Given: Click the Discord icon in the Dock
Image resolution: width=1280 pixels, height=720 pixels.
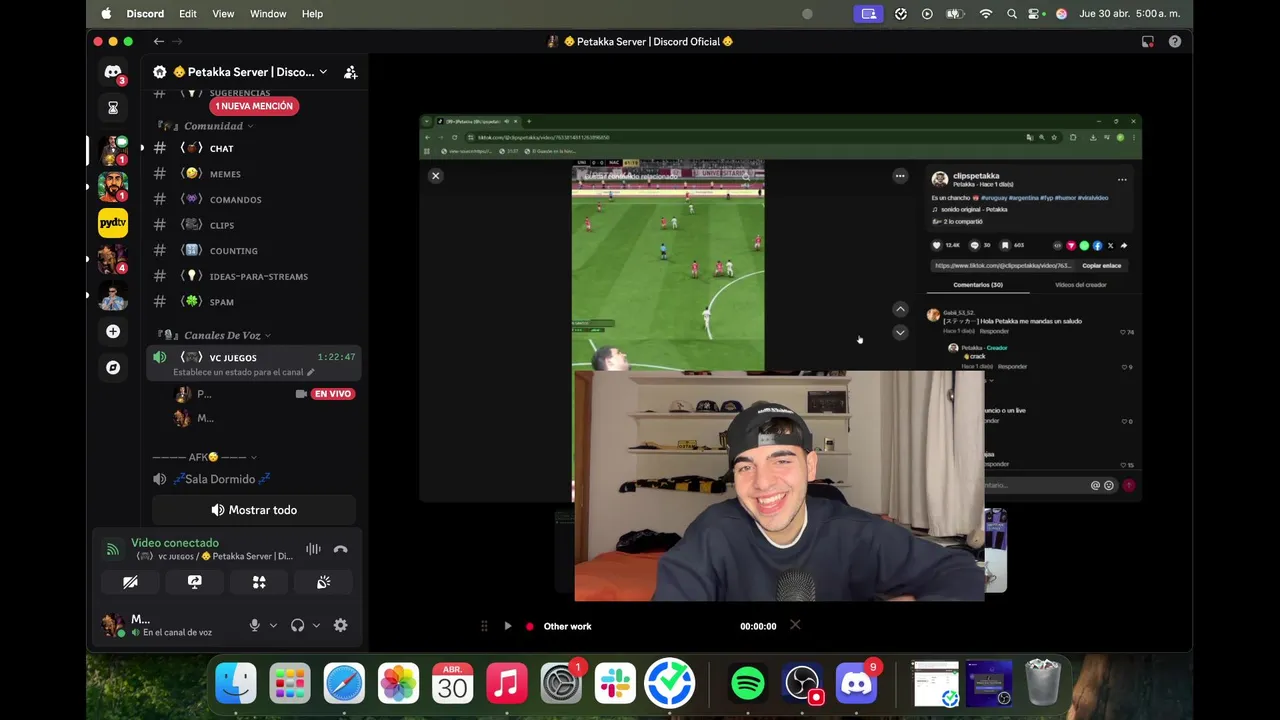Looking at the screenshot, I should 856,684.
